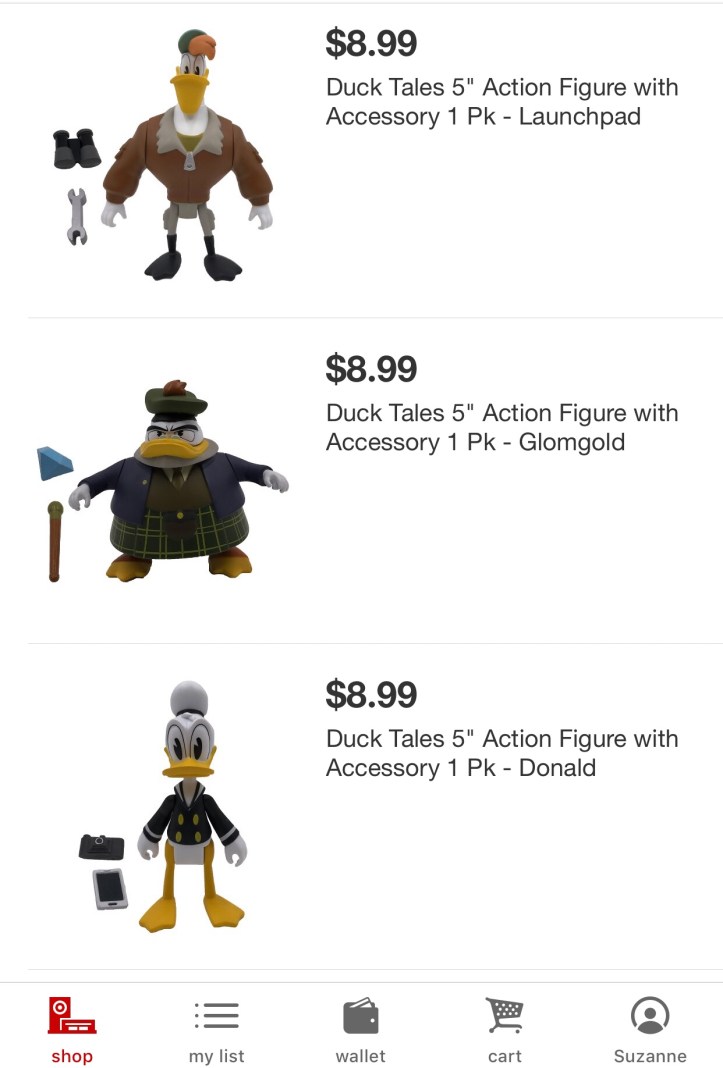Tap Launchpad's binoculars accessory image
The image size is (723, 1068).
tap(76, 148)
